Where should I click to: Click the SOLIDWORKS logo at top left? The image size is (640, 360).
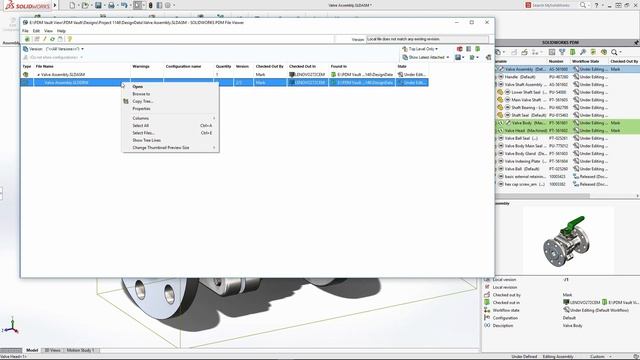tap(27, 5)
